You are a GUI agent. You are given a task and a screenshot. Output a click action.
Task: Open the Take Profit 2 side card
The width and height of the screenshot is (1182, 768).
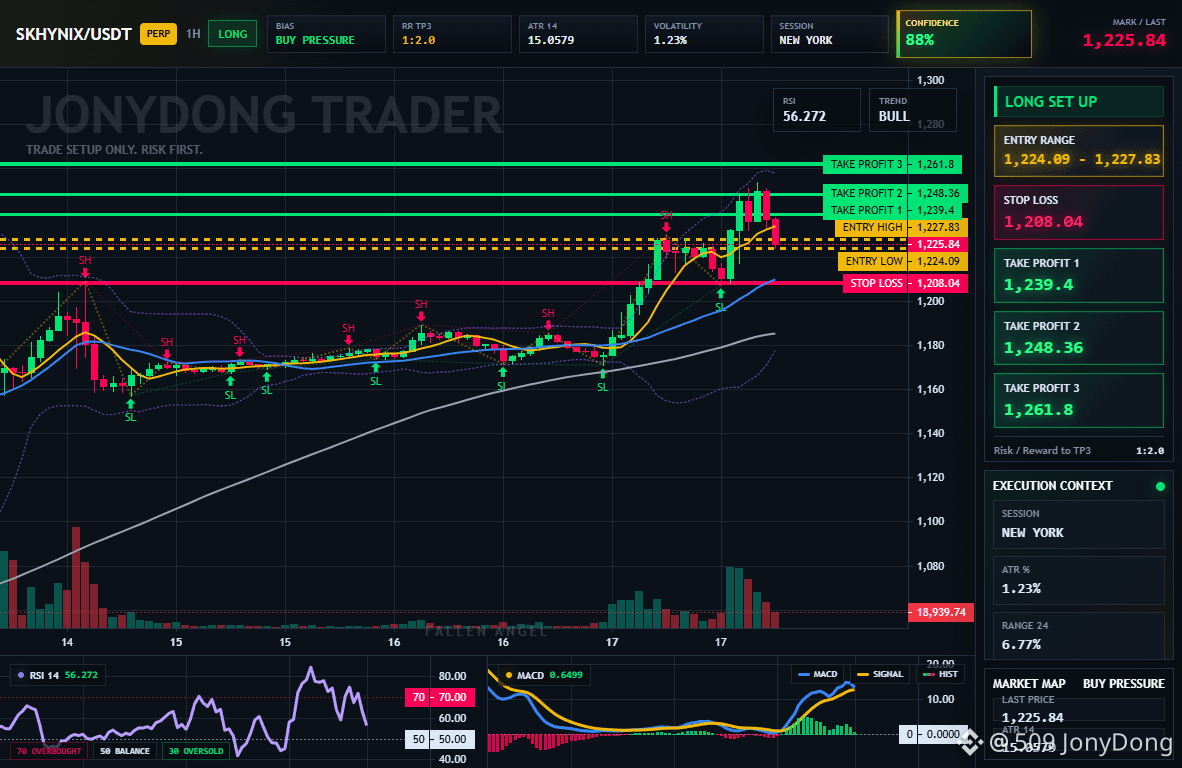point(1079,338)
